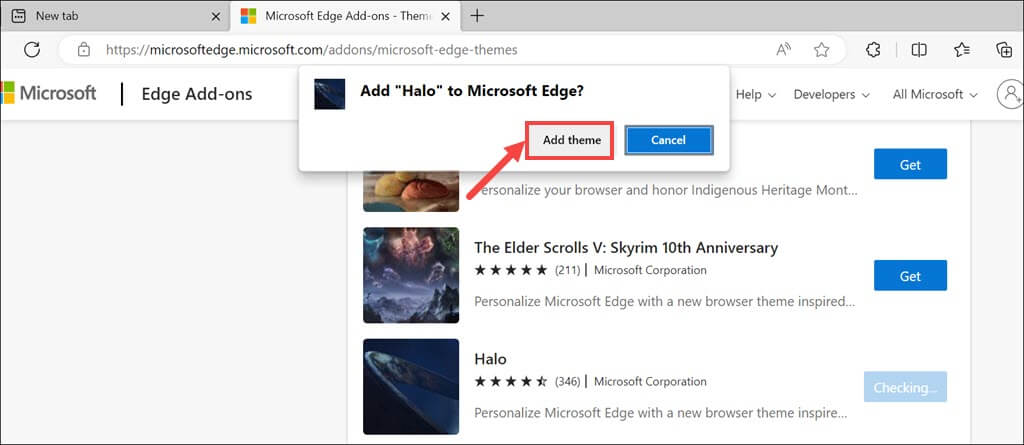This screenshot has height=445, width=1024.
Task: Click the Halo icon in the dialog
Action: tap(330, 94)
